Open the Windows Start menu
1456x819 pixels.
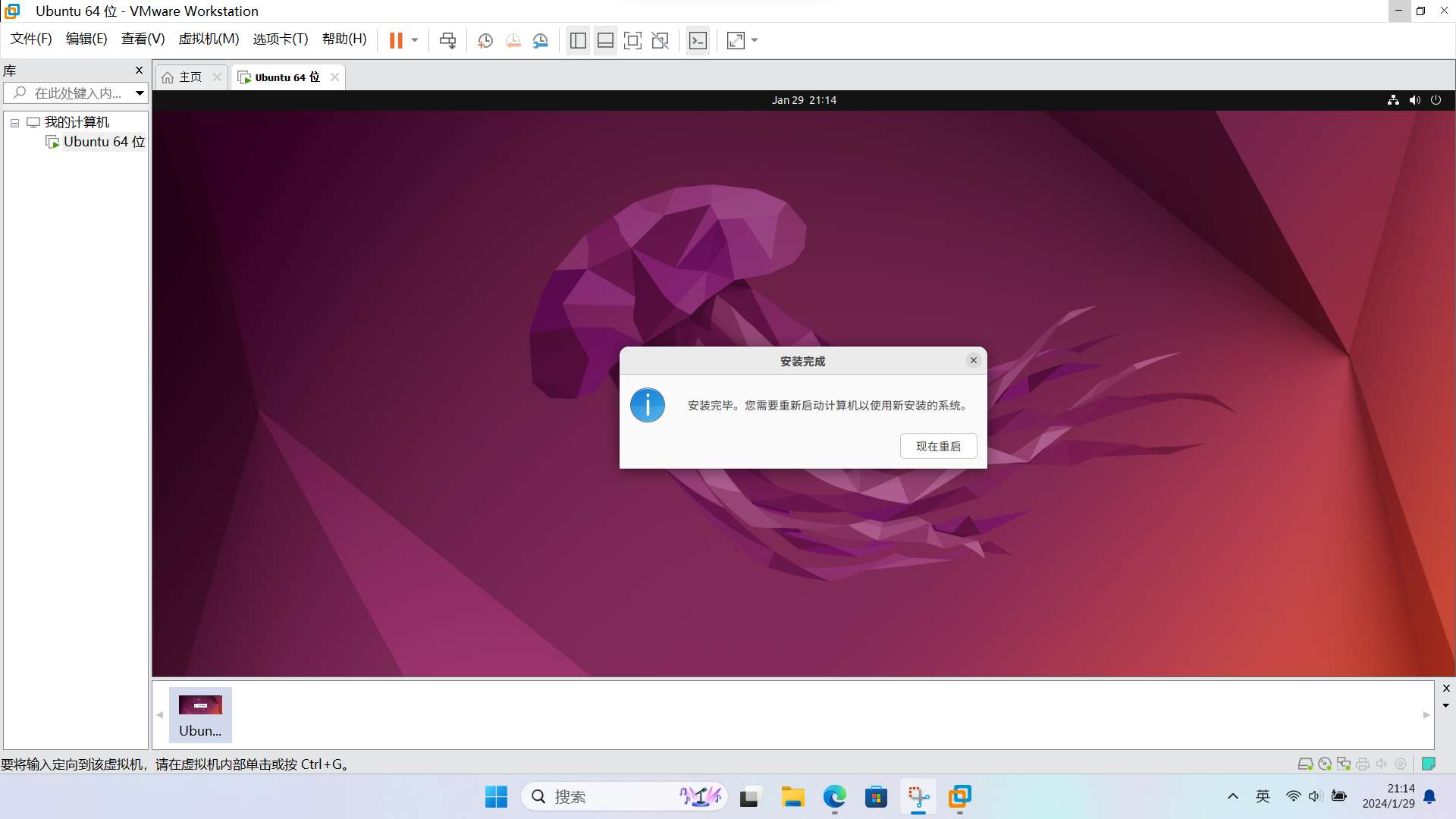point(496,797)
